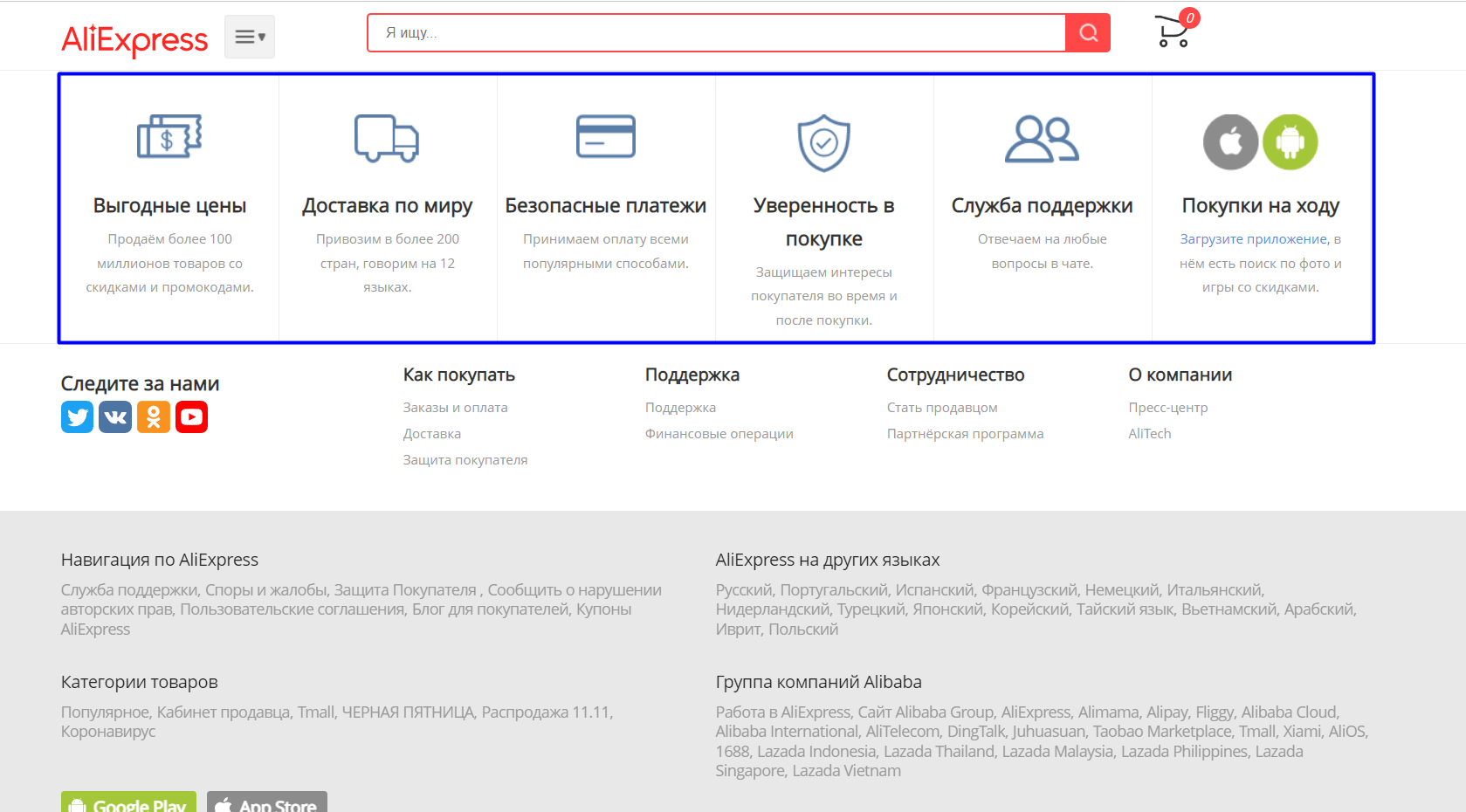Follow the Загрузите приложение link
This screenshot has height=812, width=1466.
[1253, 239]
